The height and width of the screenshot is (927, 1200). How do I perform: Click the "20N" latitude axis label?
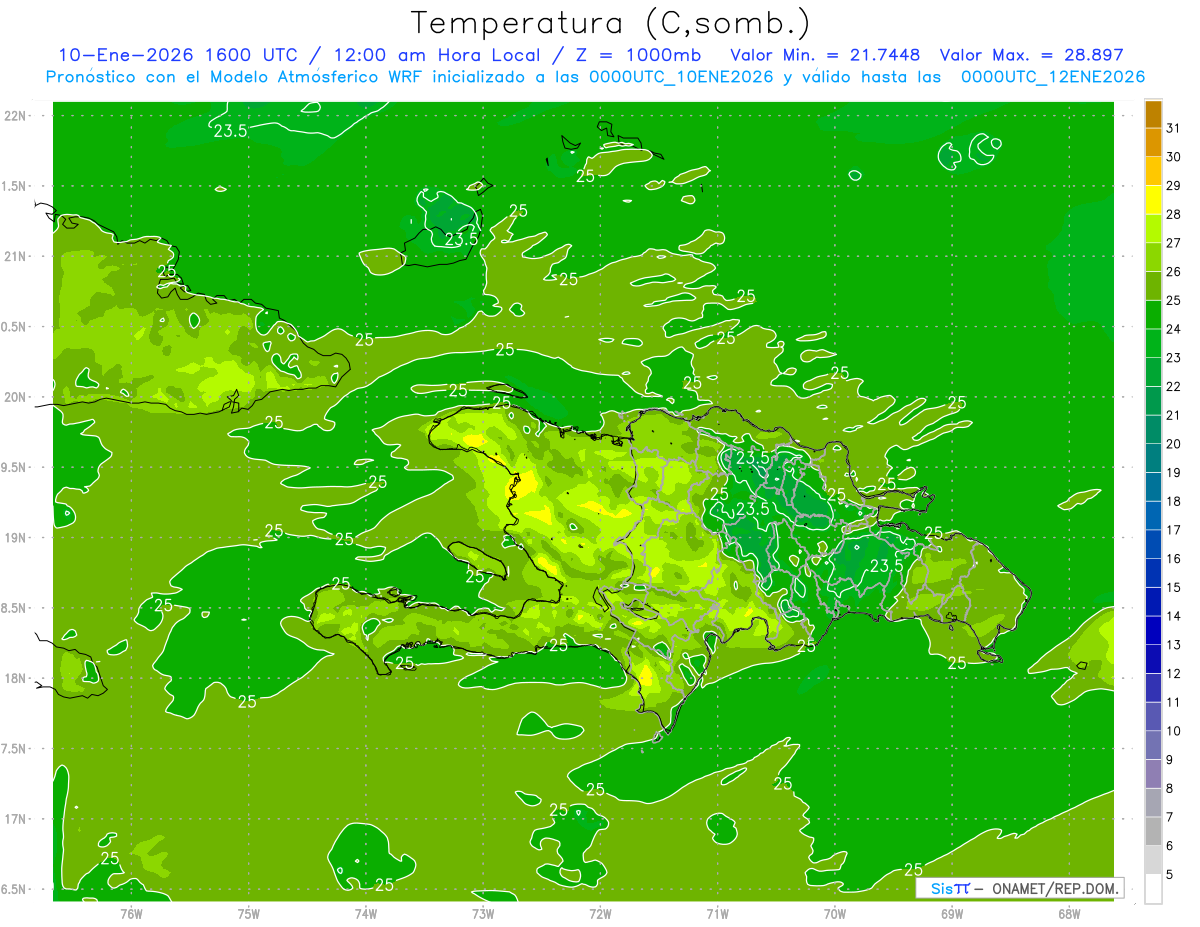click(16, 397)
